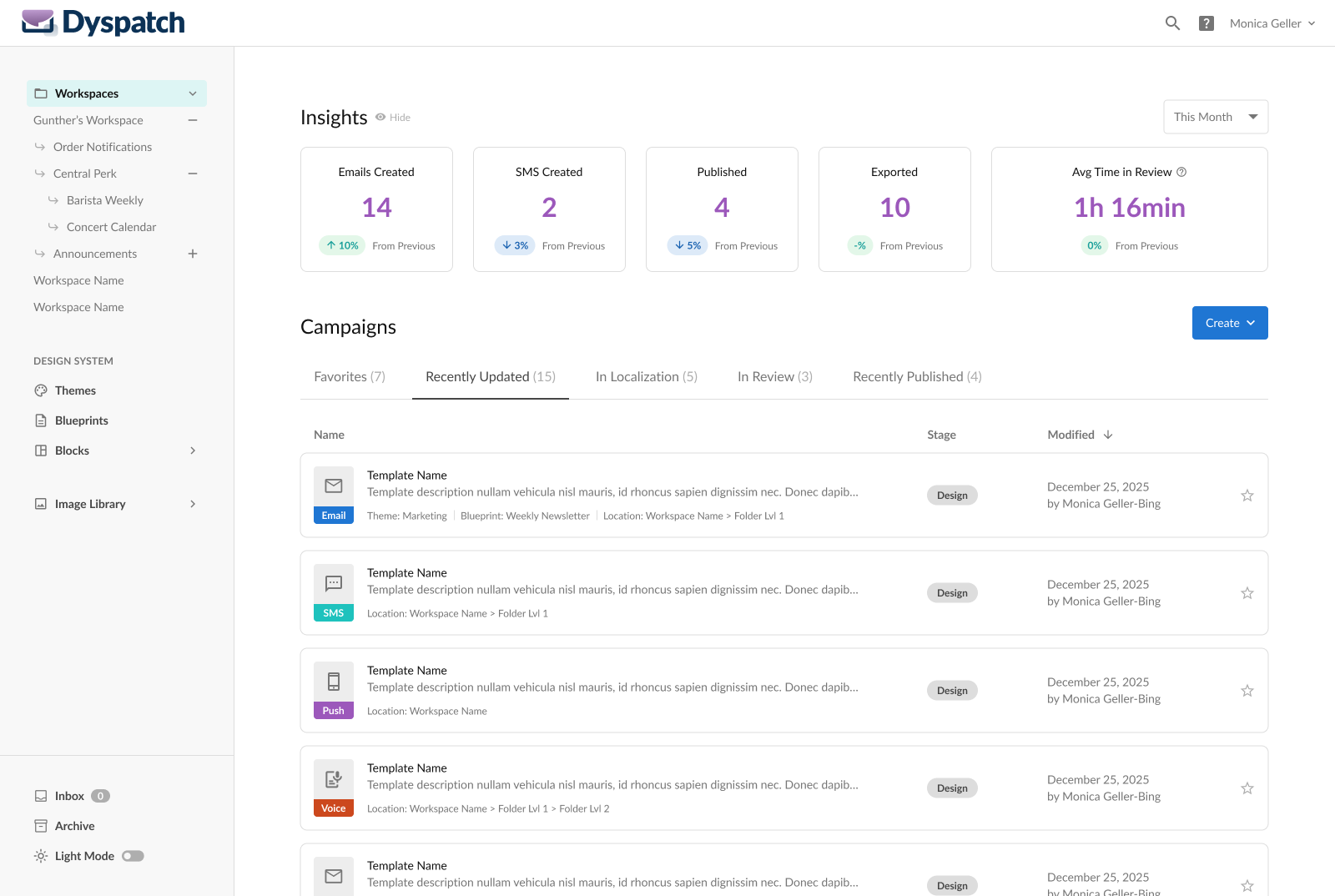Viewport: 1335px width, 896px height.
Task: Click the Published insight card
Action: 722,209
